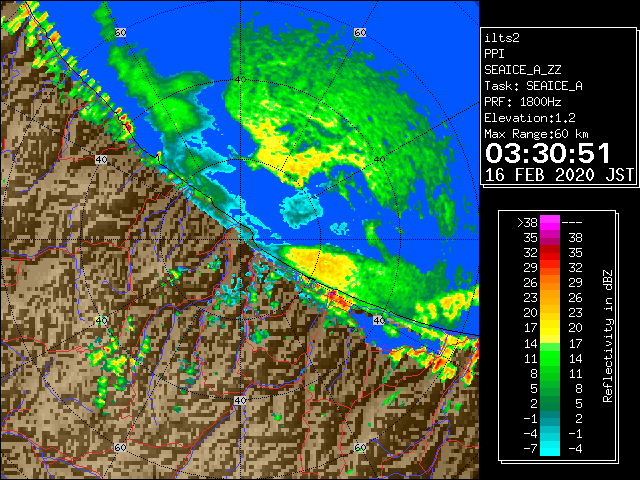Screen dimensions: 640x480
Task: Pick the yellow legend swatch between 17 and 20
Action: 550,328
